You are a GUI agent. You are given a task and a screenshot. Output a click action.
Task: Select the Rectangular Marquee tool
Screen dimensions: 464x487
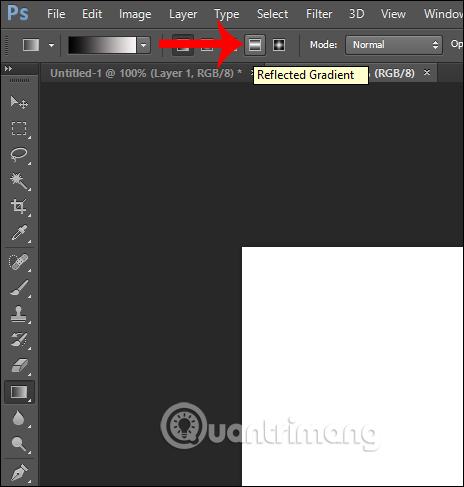coord(19,128)
